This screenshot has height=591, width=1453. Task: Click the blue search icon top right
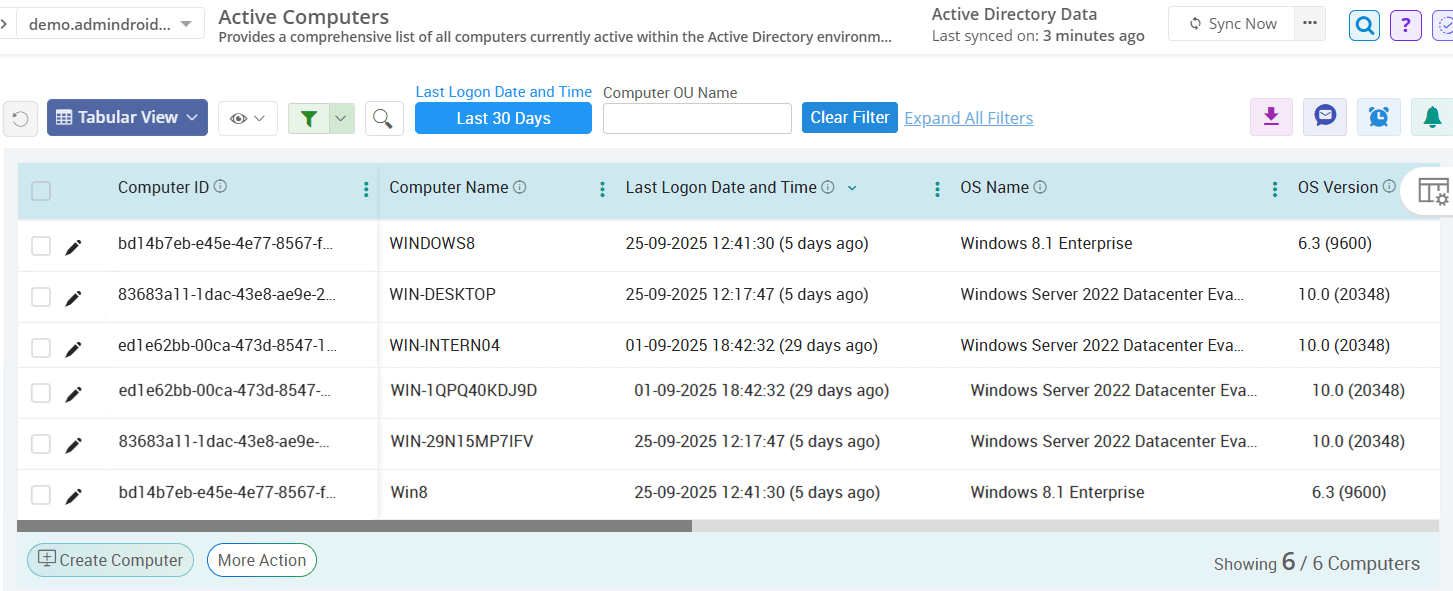coord(1364,25)
